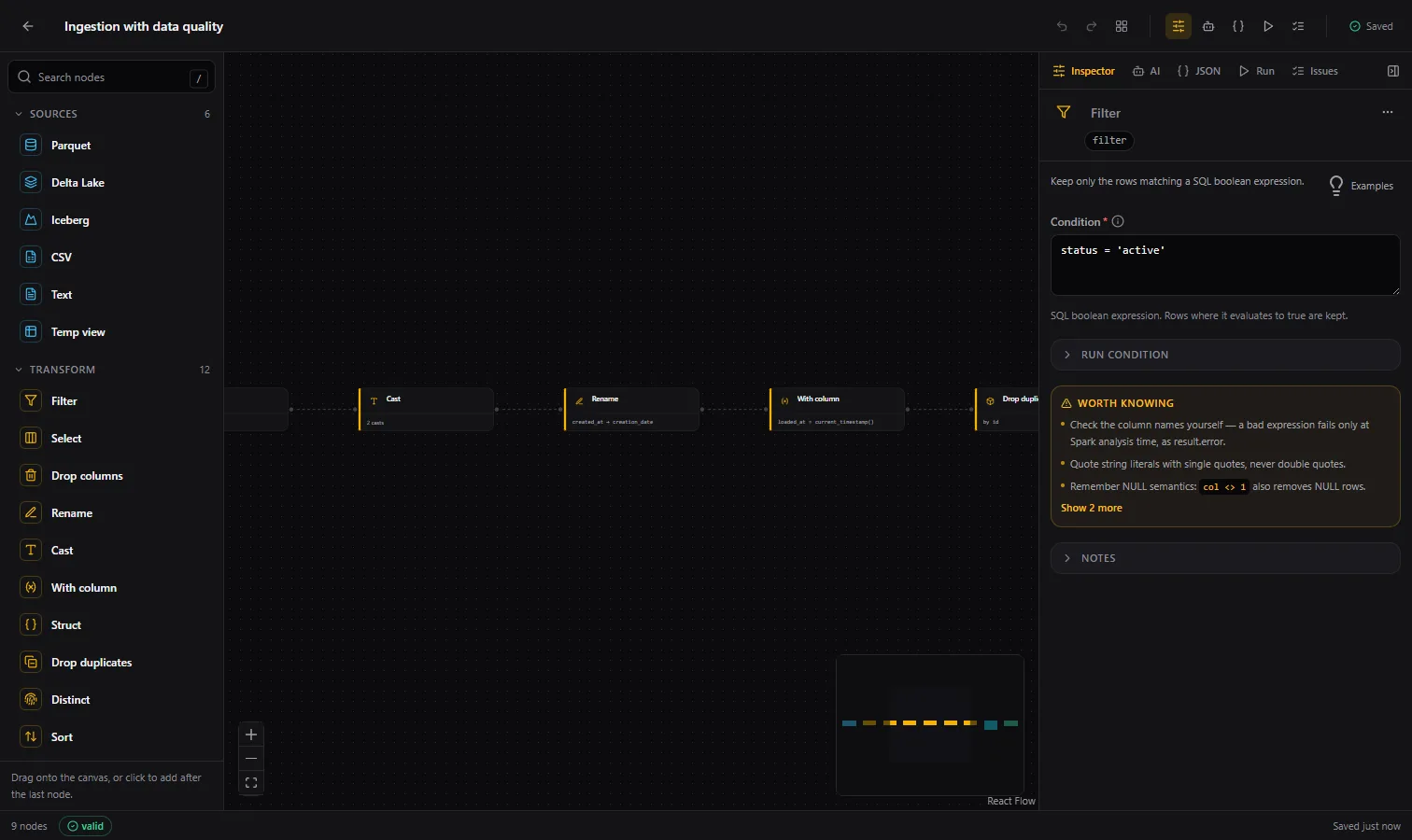
Task: Zoom in on the canvas with the plus button
Action: tap(251, 735)
